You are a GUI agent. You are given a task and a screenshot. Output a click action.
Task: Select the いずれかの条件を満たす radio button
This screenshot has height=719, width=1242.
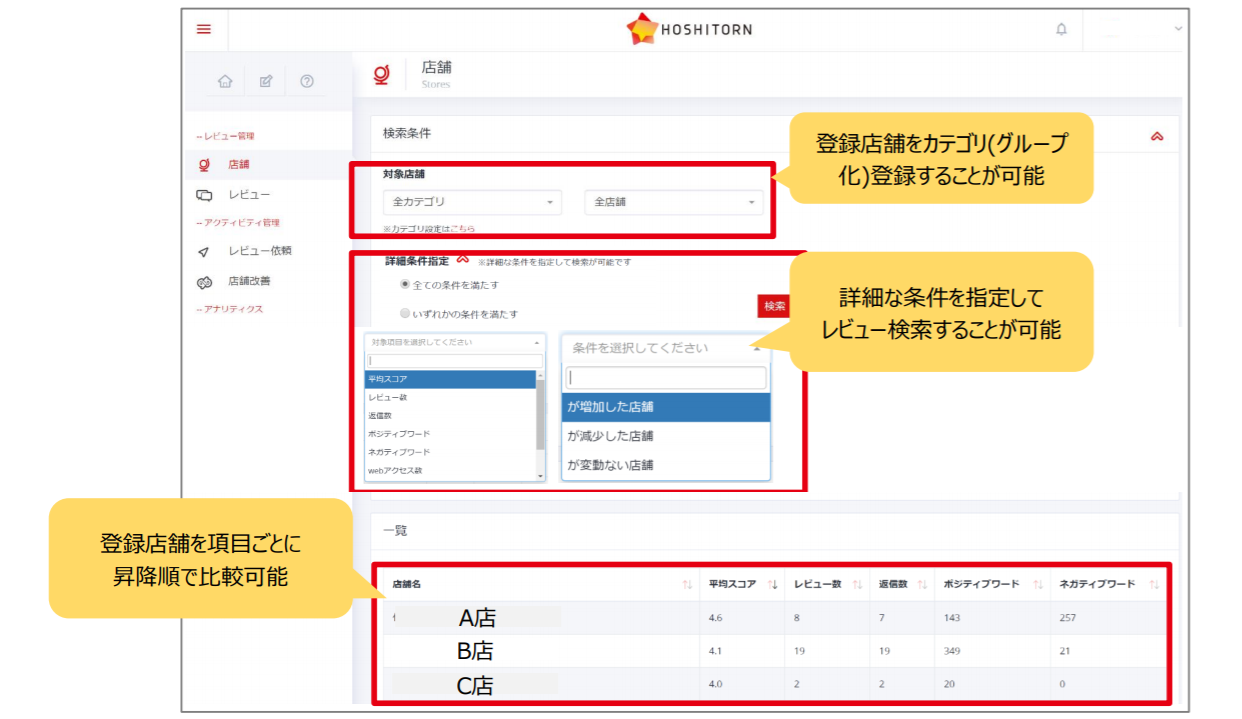[x=405, y=313]
